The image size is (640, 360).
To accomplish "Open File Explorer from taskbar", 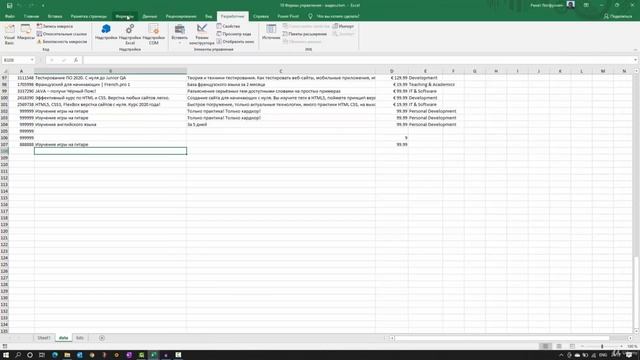I will [67, 355].
